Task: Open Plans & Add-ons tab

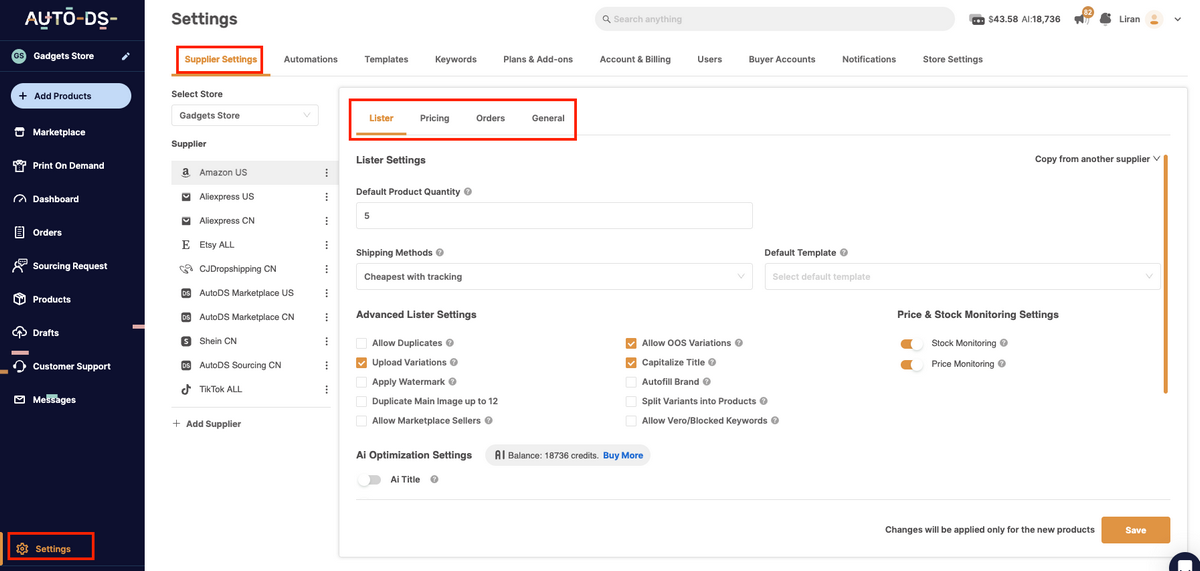Action: 538,60
